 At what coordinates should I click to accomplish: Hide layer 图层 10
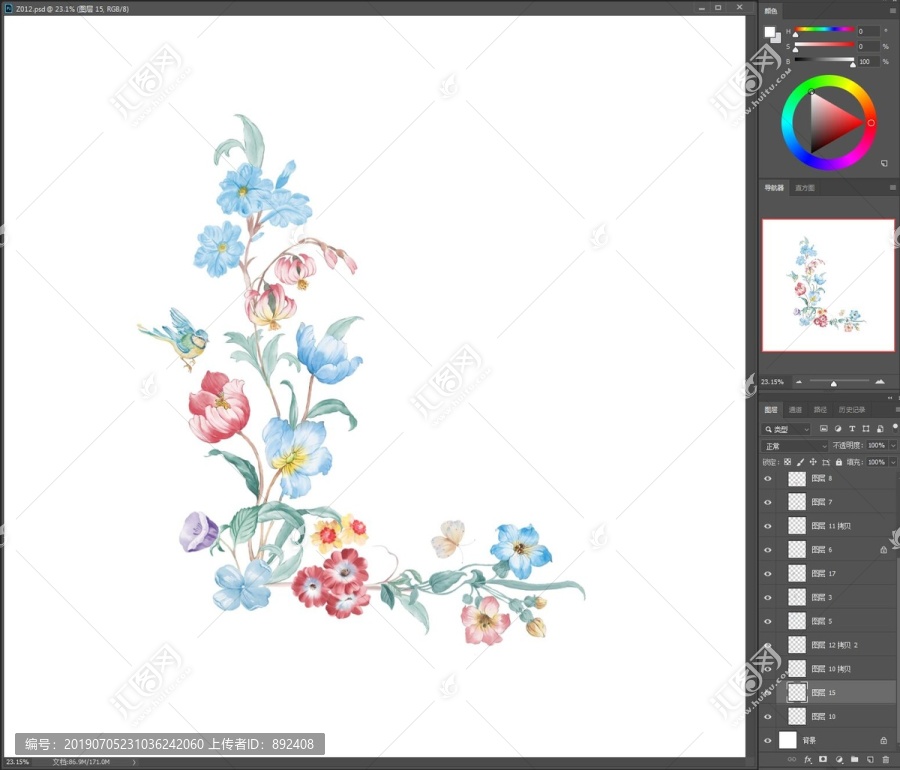pos(768,717)
